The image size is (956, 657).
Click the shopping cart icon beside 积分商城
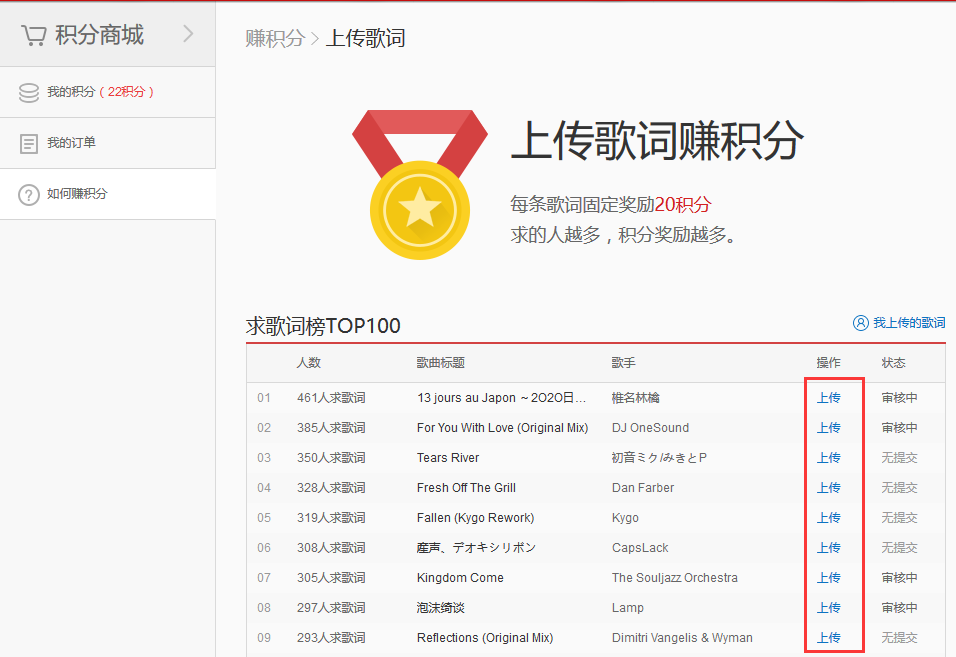[36, 34]
